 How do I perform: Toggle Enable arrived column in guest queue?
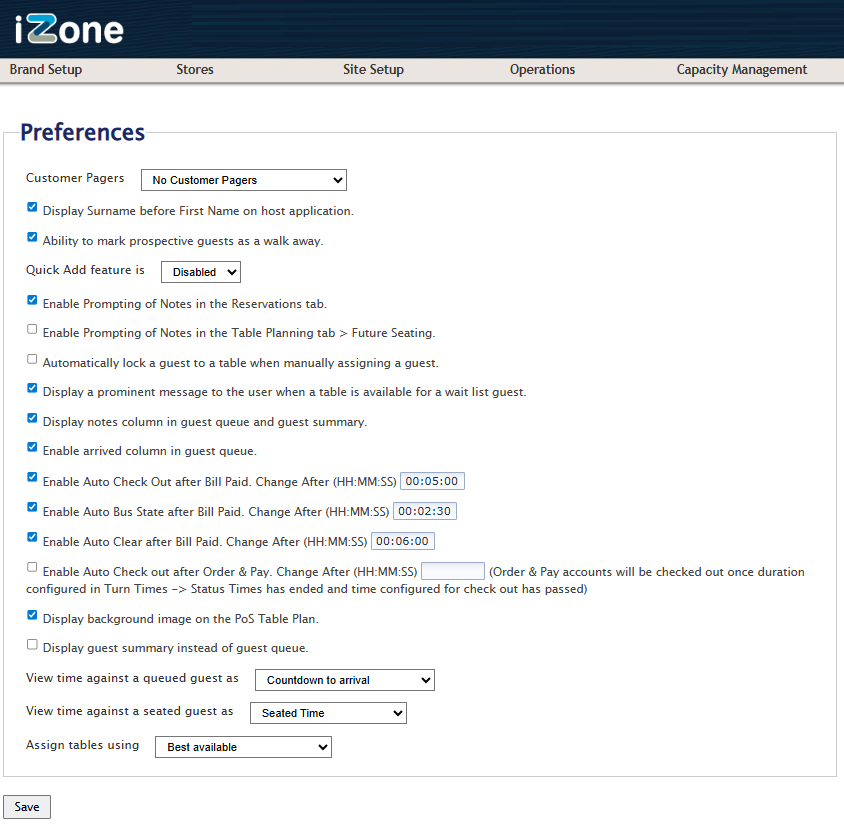coord(33,447)
